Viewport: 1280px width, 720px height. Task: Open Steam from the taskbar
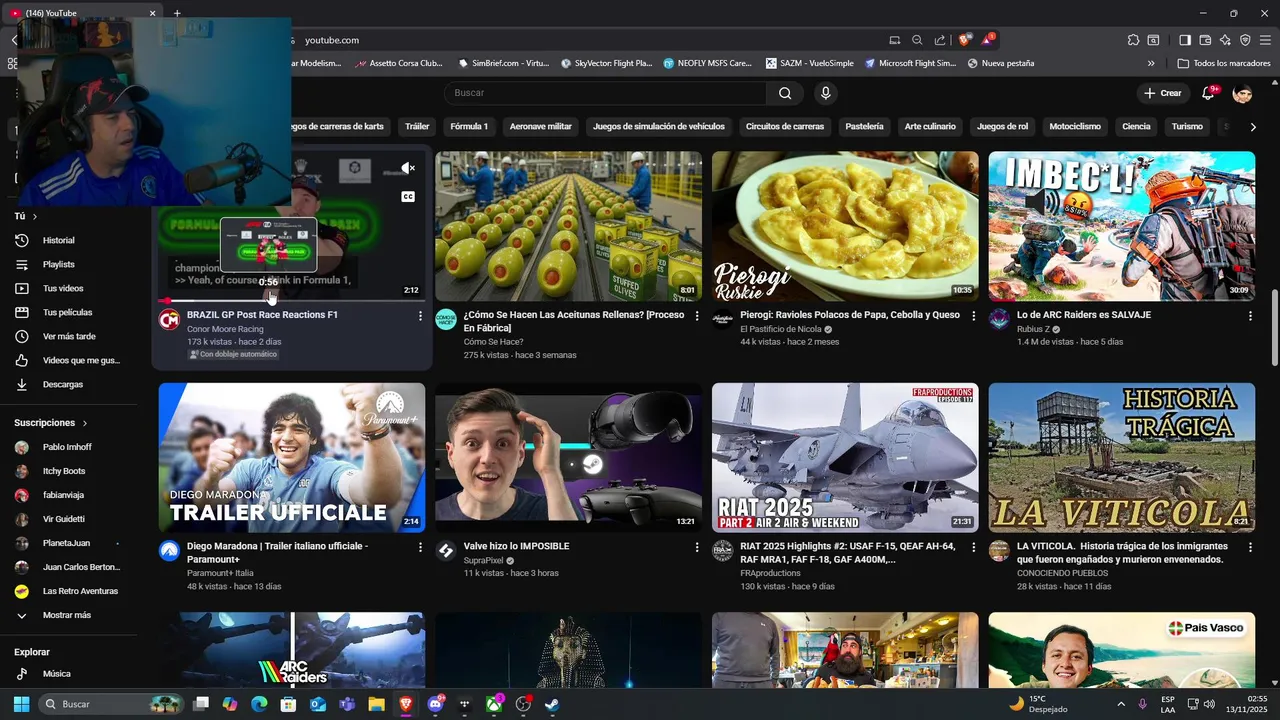[552, 704]
